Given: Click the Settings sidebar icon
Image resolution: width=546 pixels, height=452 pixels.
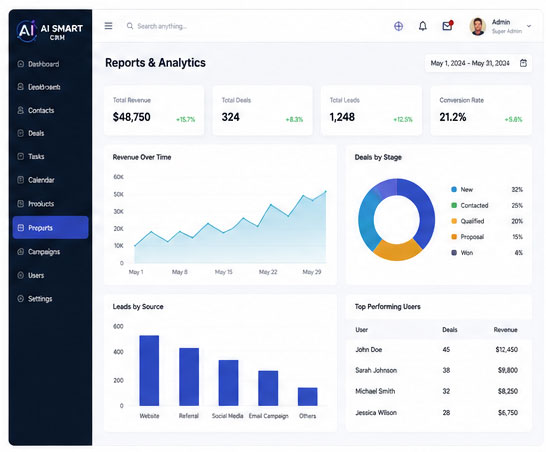Looking at the screenshot, I should click(21, 298).
